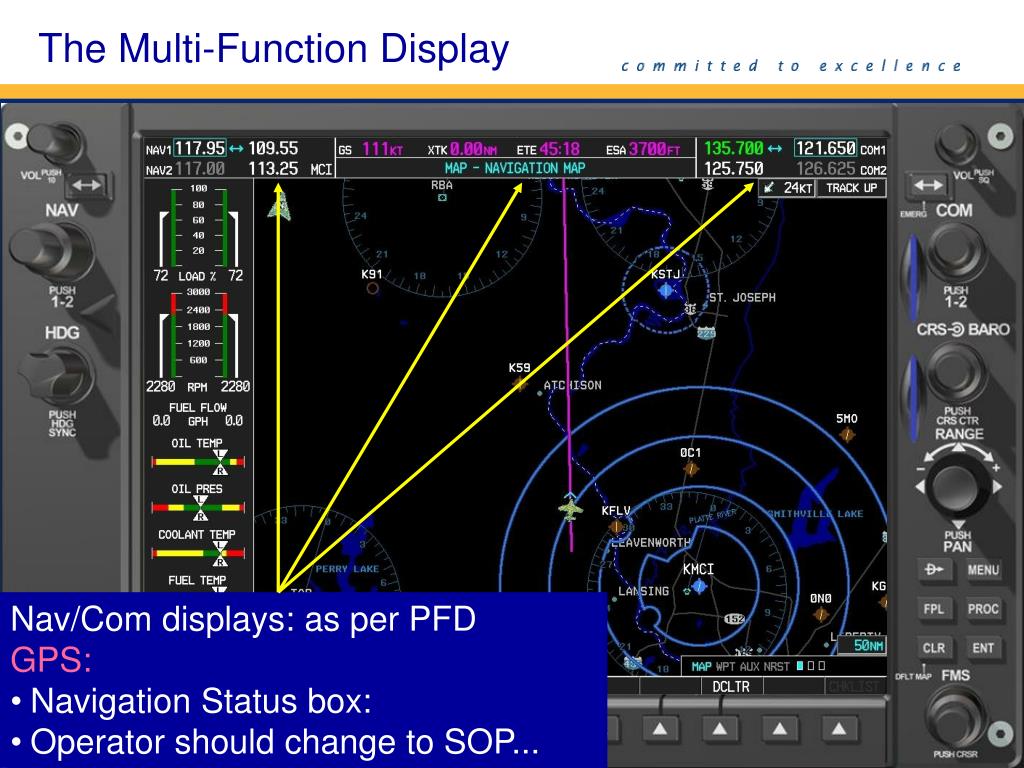
Task: Click the TRACK UP orientation box
Action: point(852,188)
